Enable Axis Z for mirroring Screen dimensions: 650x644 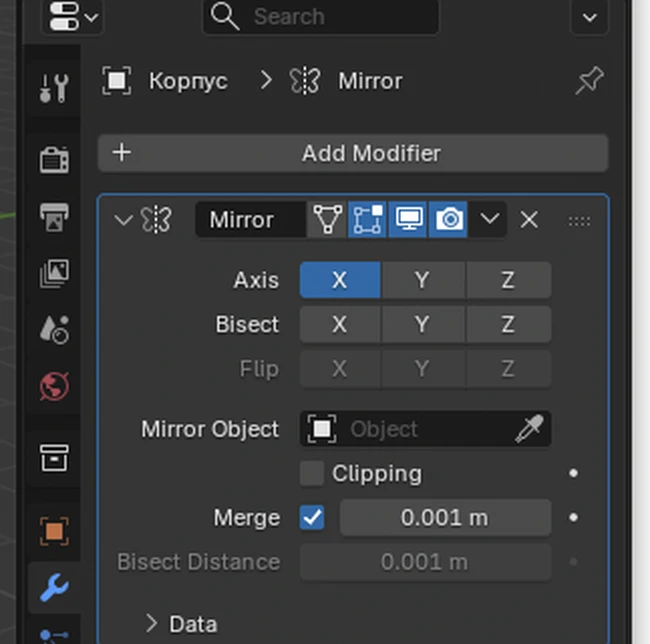click(x=509, y=280)
